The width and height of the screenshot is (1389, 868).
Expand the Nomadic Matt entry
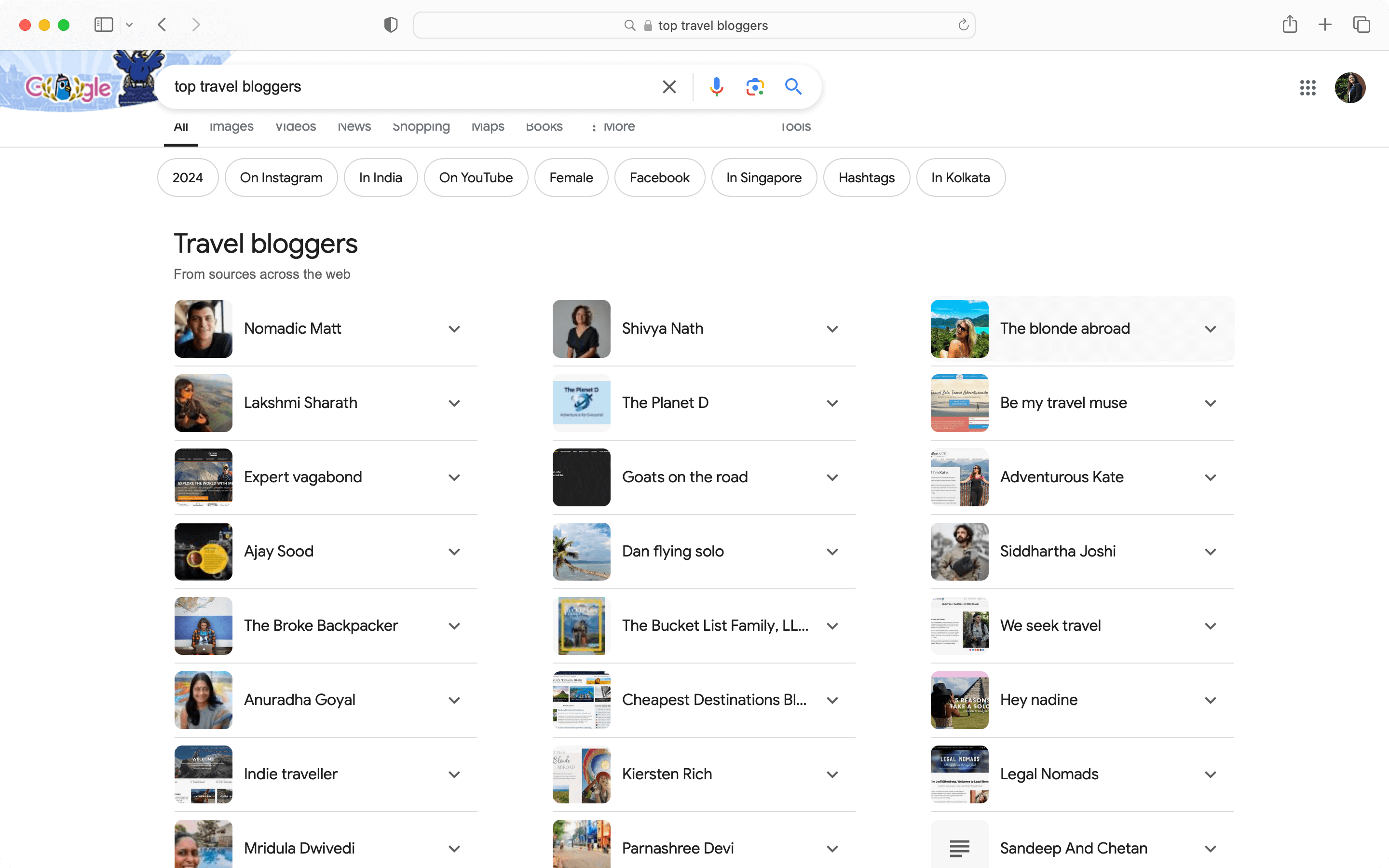[454, 329]
